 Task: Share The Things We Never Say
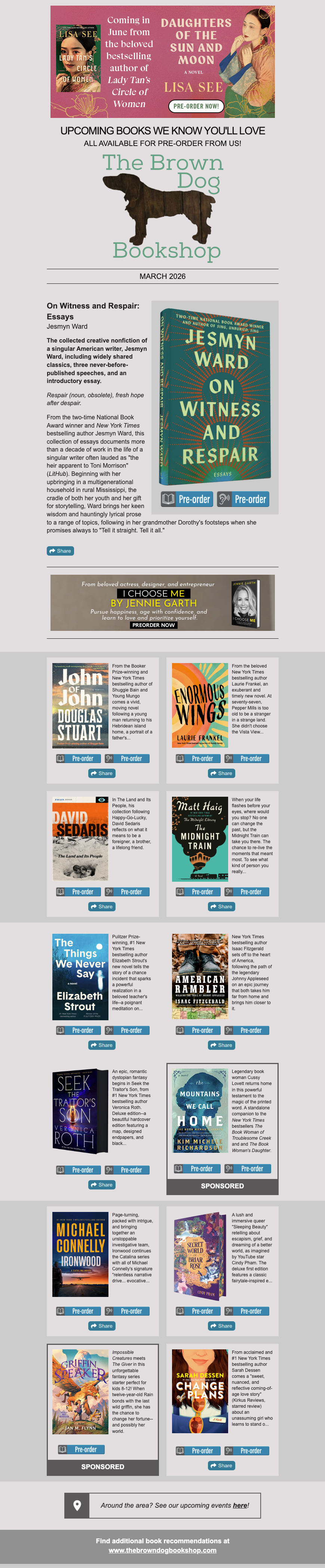(101, 1045)
